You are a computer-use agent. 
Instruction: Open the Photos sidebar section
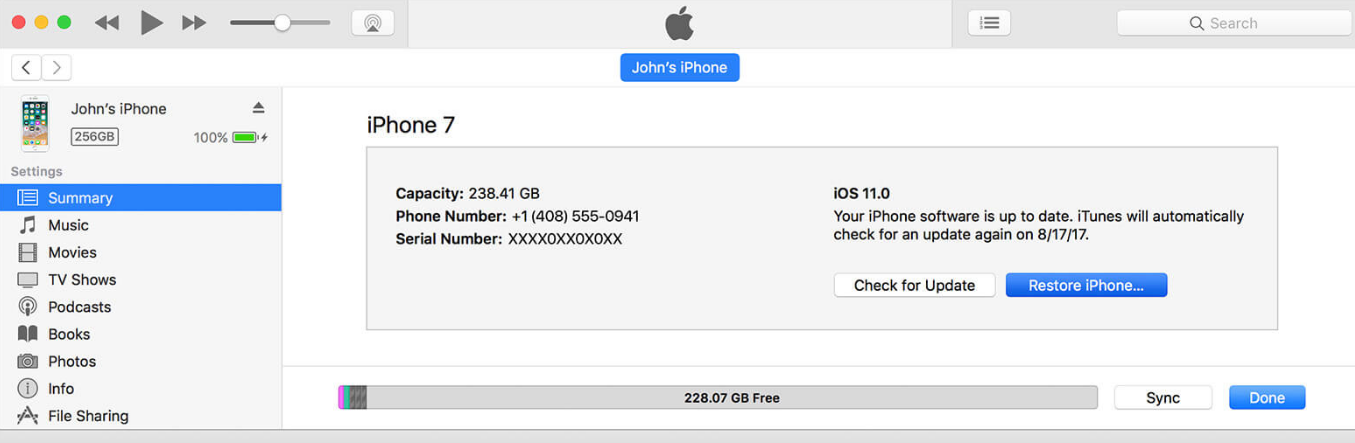pyautogui.click(x=140, y=361)
